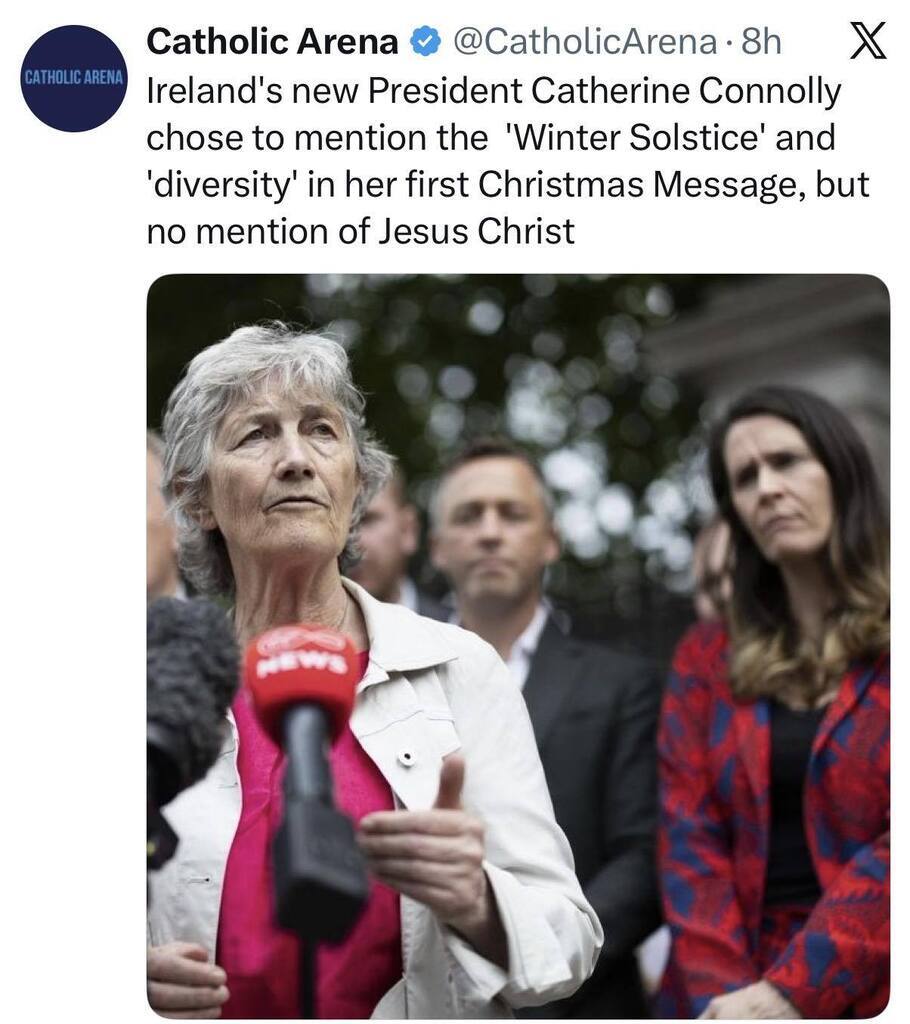Click the black furry microphone windscreen in photo

pos(187,692)
